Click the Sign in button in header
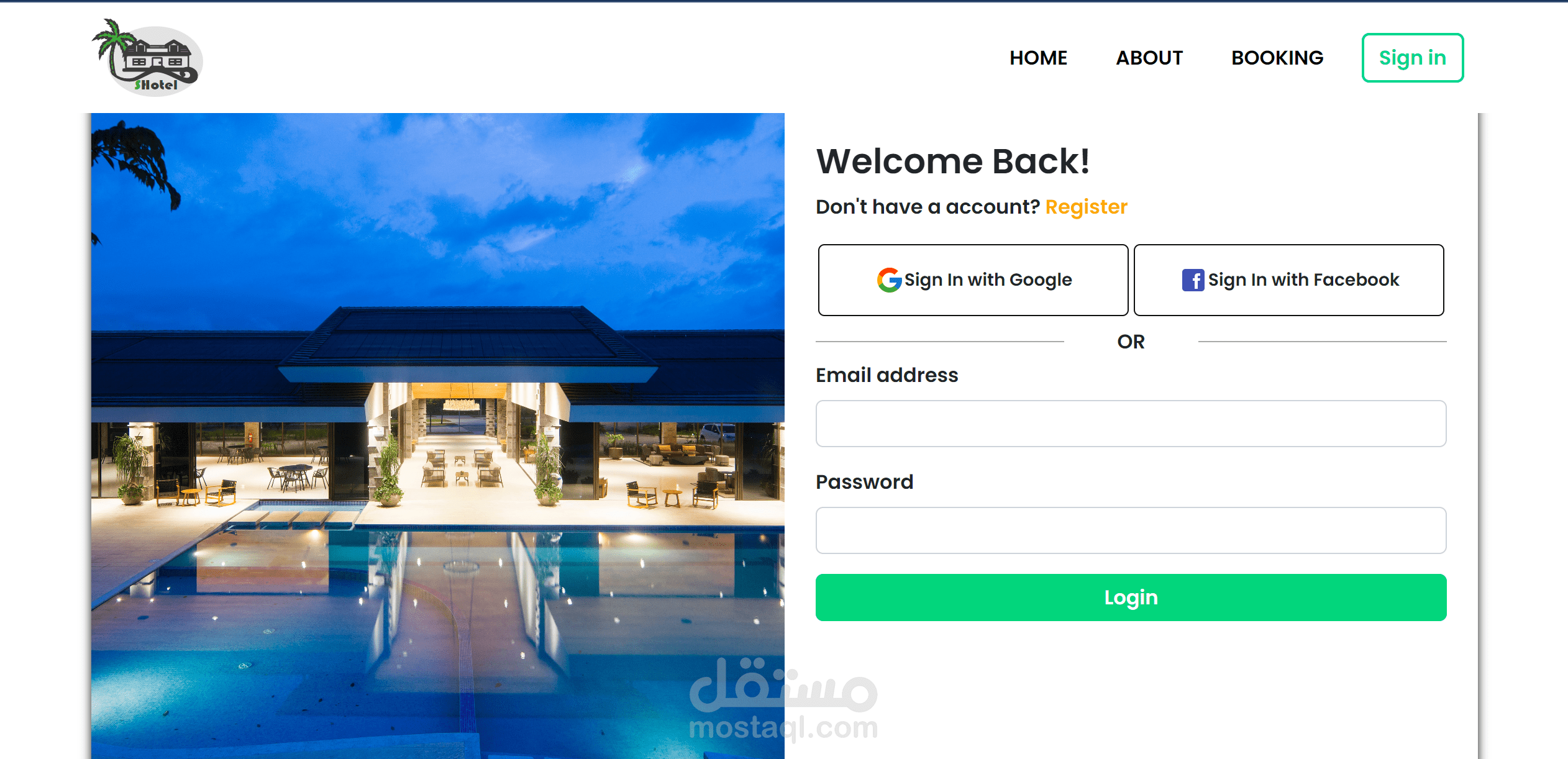 1413,58
